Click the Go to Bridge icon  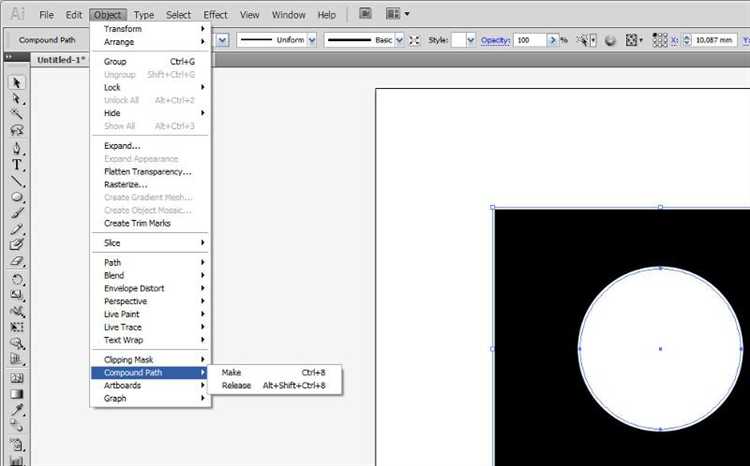pyautogui.click(x=365, y=14)
